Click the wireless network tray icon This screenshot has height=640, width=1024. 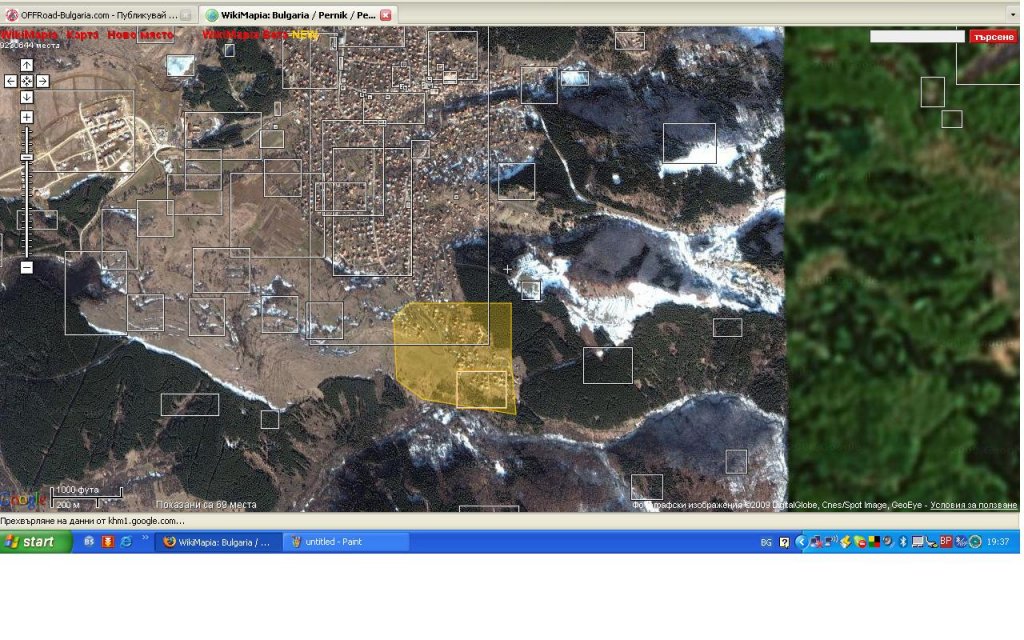click(x=831, y=541)
